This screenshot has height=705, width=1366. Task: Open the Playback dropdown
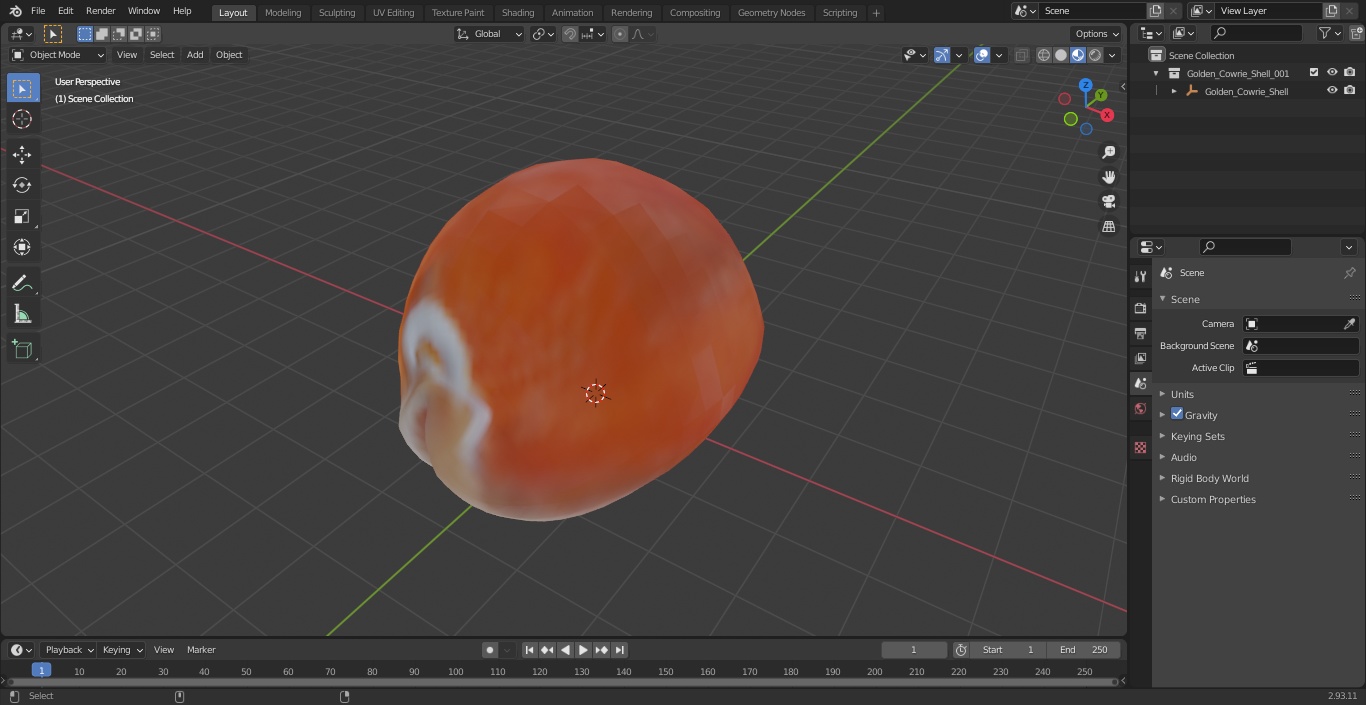[68, 650]
